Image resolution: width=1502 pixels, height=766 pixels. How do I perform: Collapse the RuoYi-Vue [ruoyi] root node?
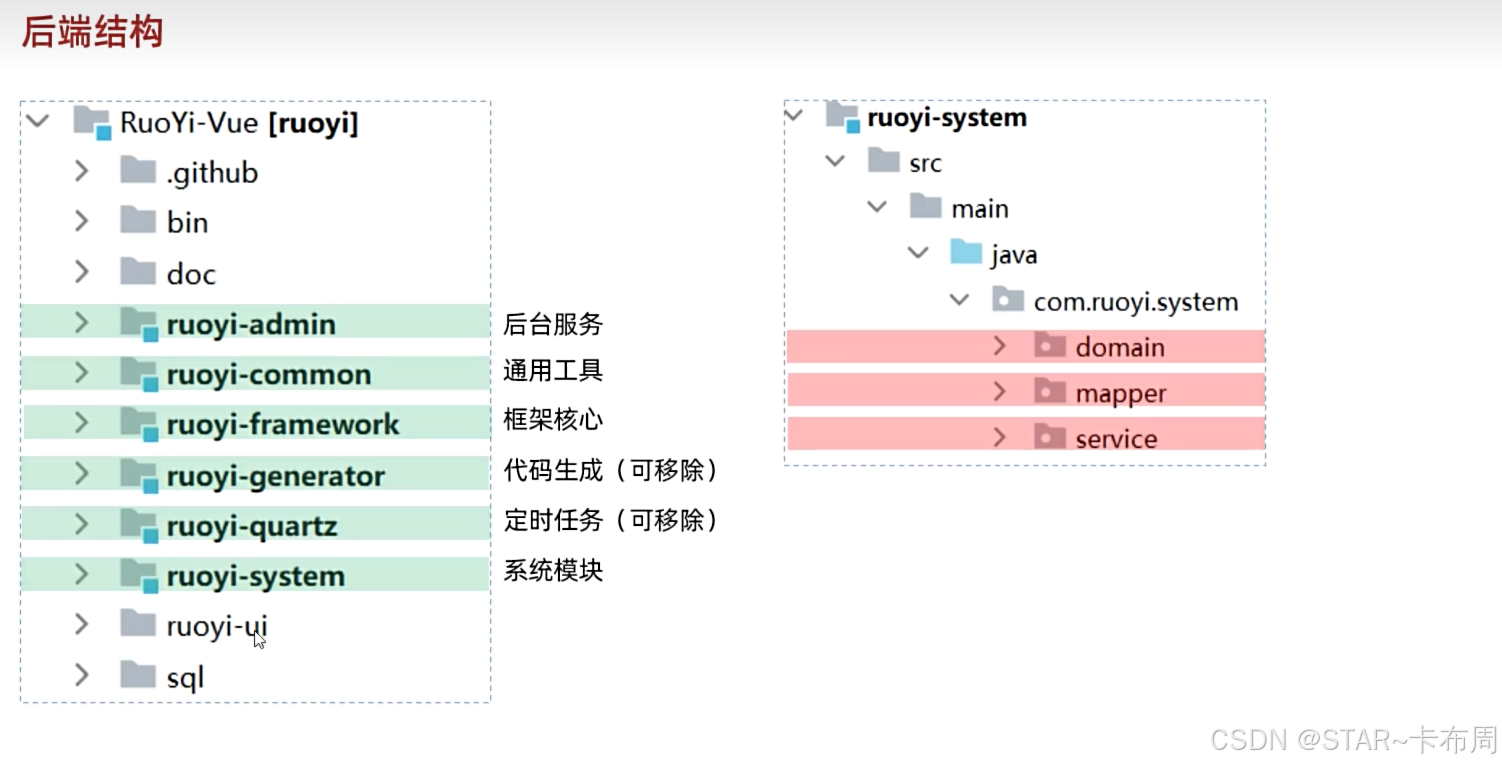pyautogui.click(x=38, y=122)
